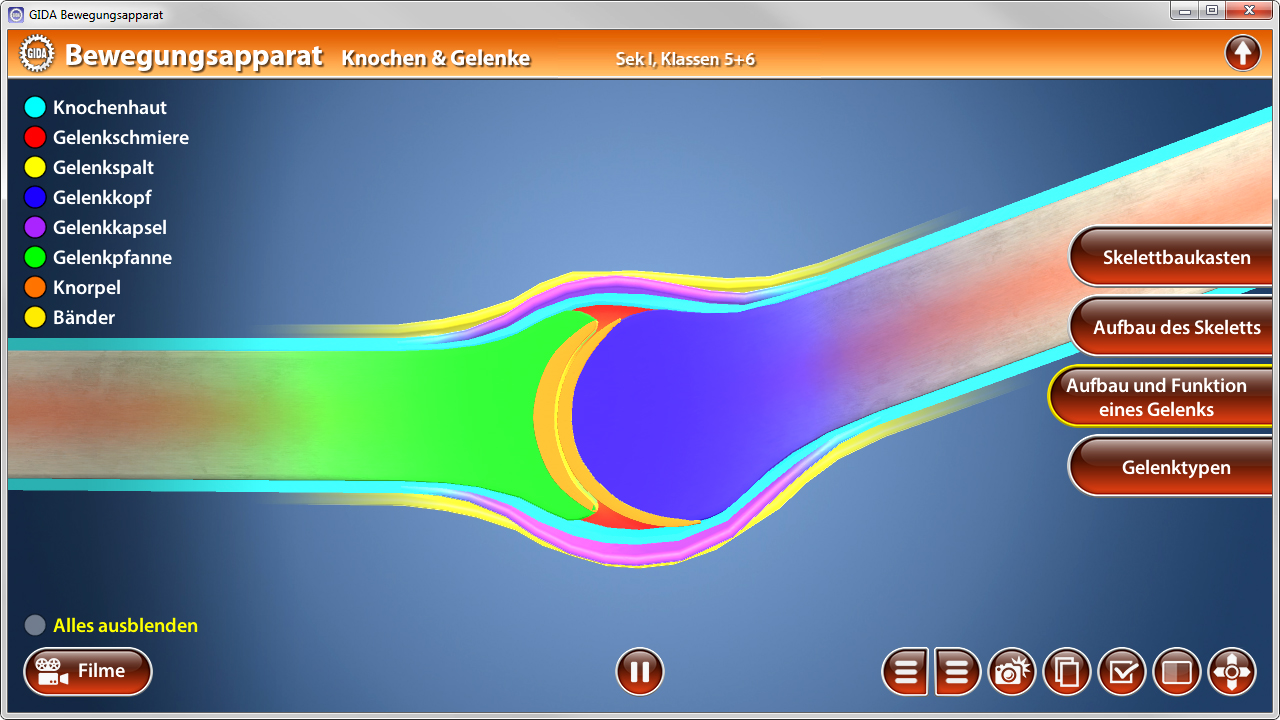Image resolution: width=1280 pixels, height=720 pixels.
Task: Click the left menu list icon
Action: coord(905,672)
